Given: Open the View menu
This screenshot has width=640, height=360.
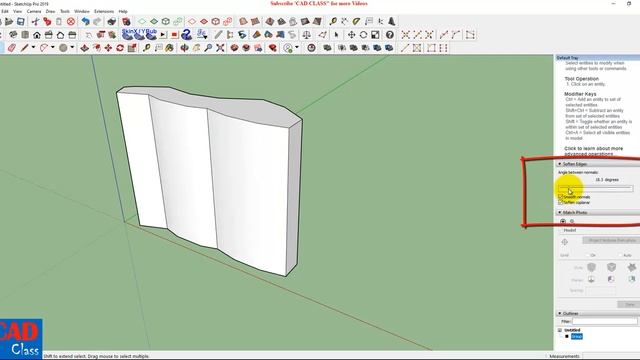Looking at the screenshot, I should click(18, 11).
